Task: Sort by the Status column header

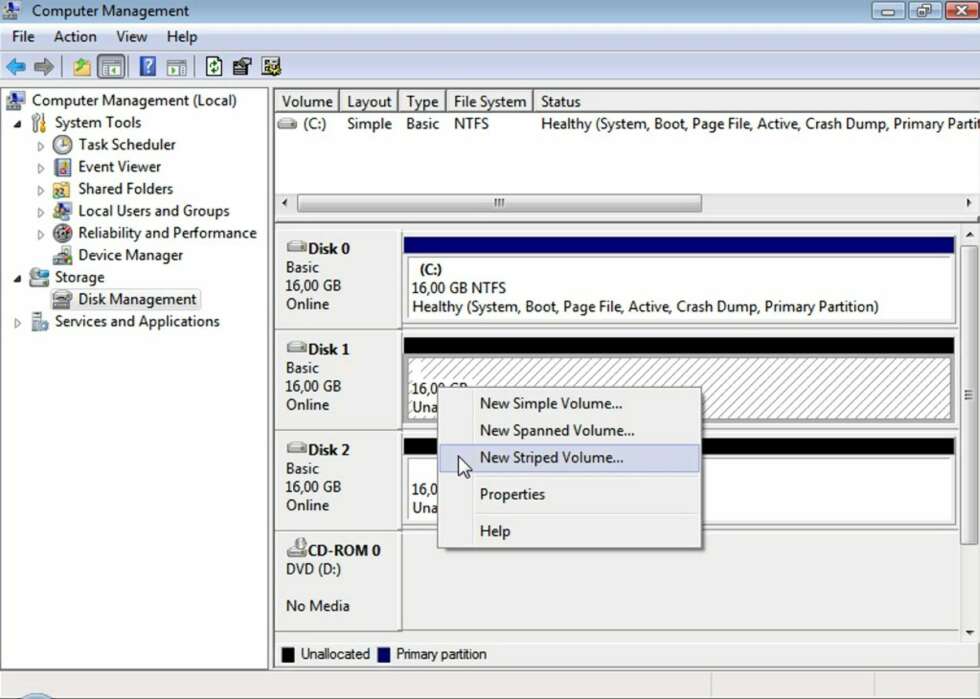Action: point(756,101)
